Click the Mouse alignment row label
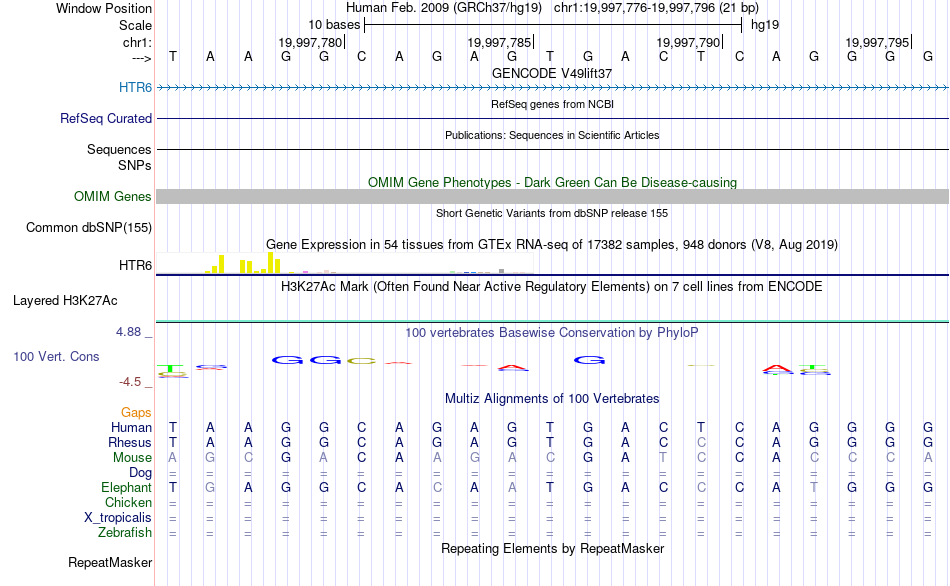Image resolution: width=950 pixels, height=586 pixels. point(132,458)
